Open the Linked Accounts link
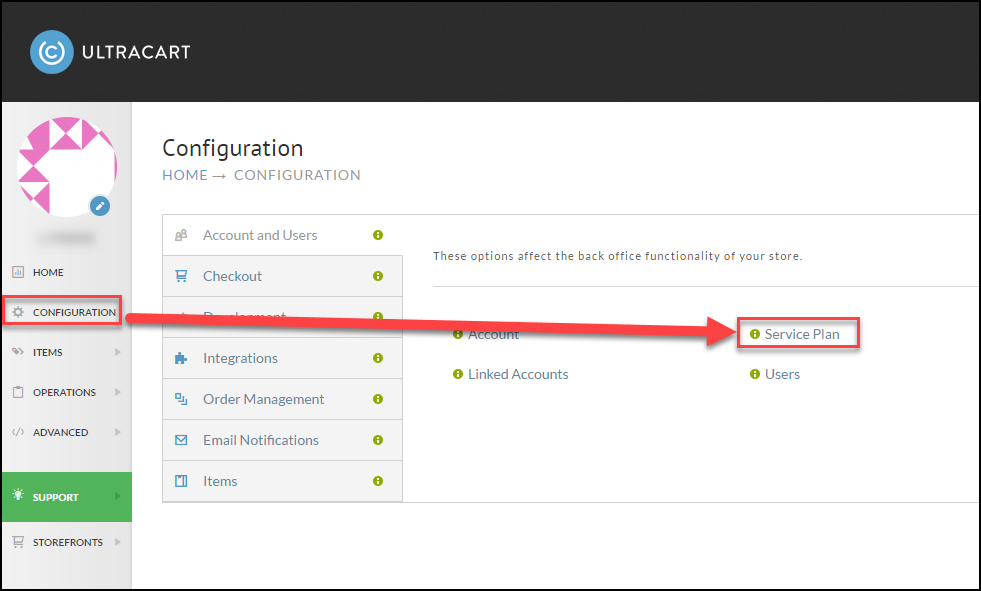 tap(518, 374)
